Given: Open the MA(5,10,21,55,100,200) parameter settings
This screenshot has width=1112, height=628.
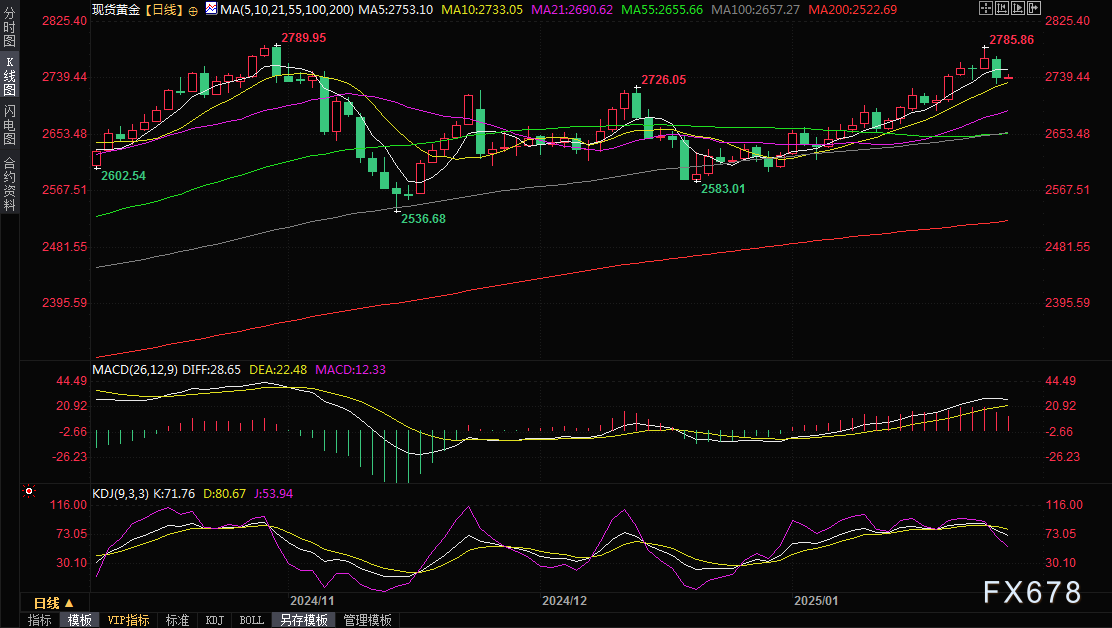Looking at the screenshot, I should 283,9.
